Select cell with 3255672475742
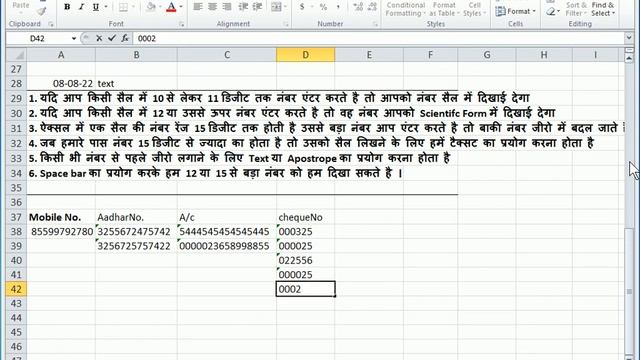Screen dimensions: 640x360 [136, 231]
